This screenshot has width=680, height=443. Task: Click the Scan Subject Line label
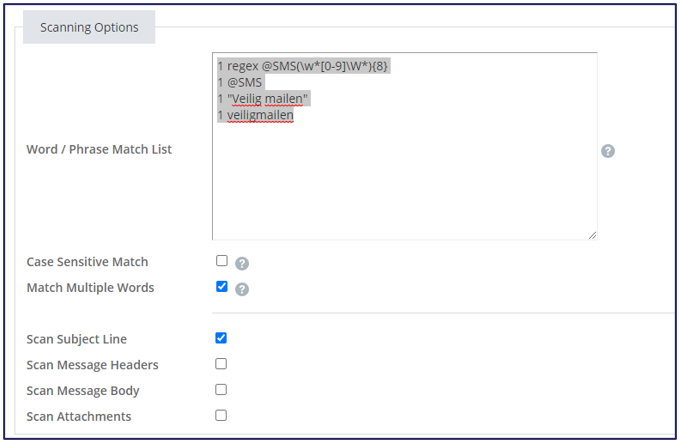[77, 339]
